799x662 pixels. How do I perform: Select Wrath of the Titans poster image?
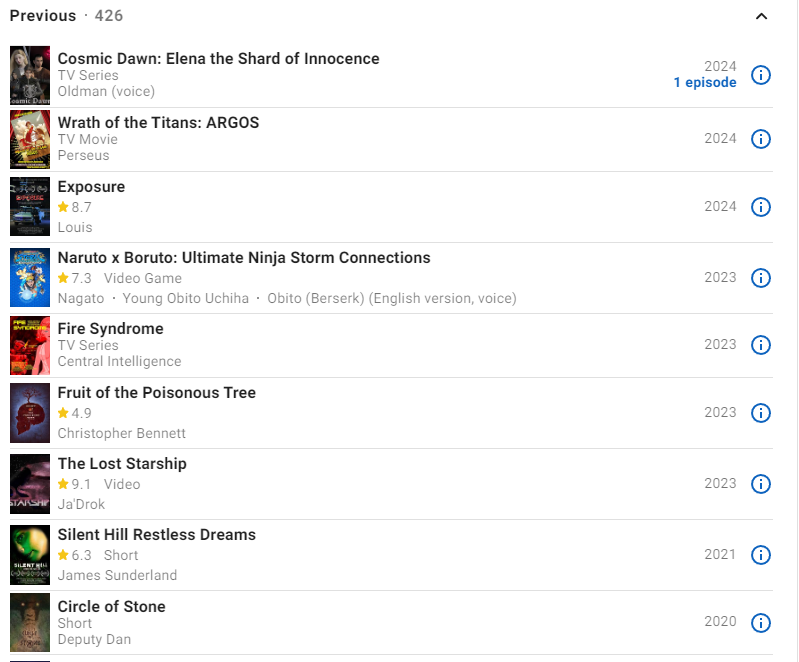coord(30,139)
